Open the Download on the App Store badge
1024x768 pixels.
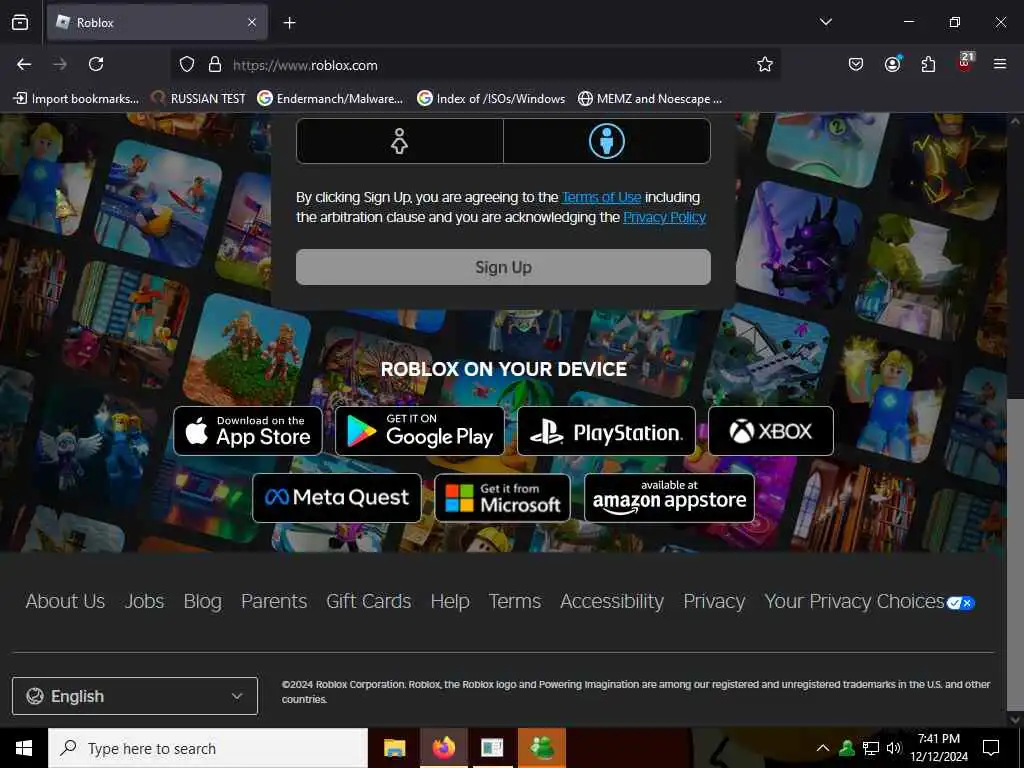click(248, 431)
